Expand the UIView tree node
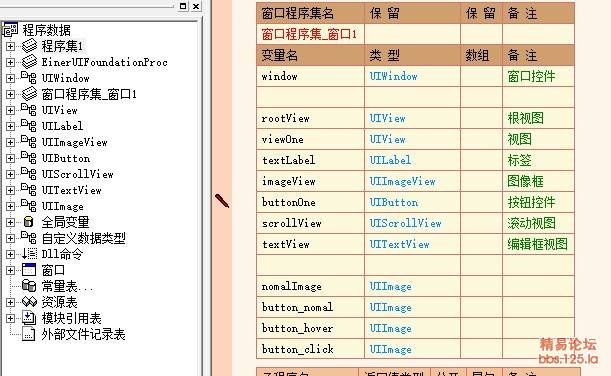 [11, 110]
